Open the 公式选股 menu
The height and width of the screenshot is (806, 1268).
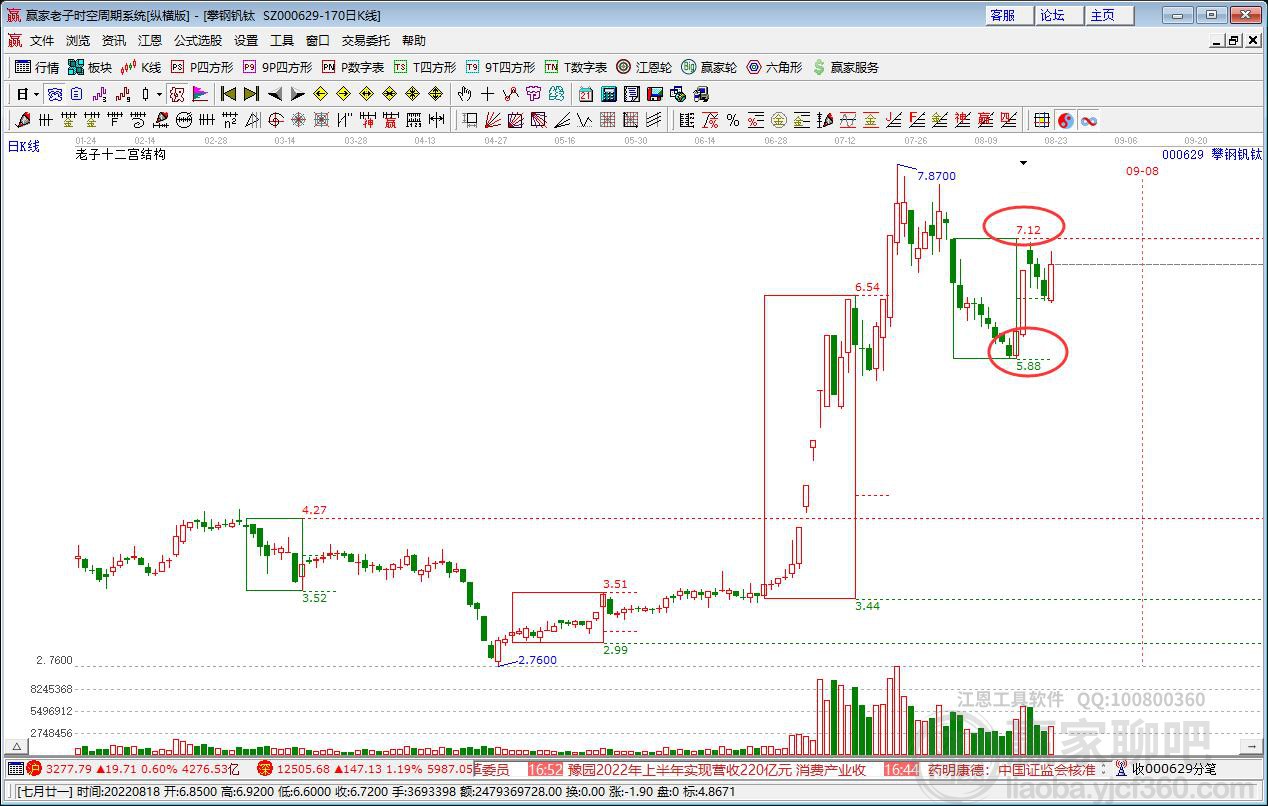pyautogui.click(x=198, y=41)
